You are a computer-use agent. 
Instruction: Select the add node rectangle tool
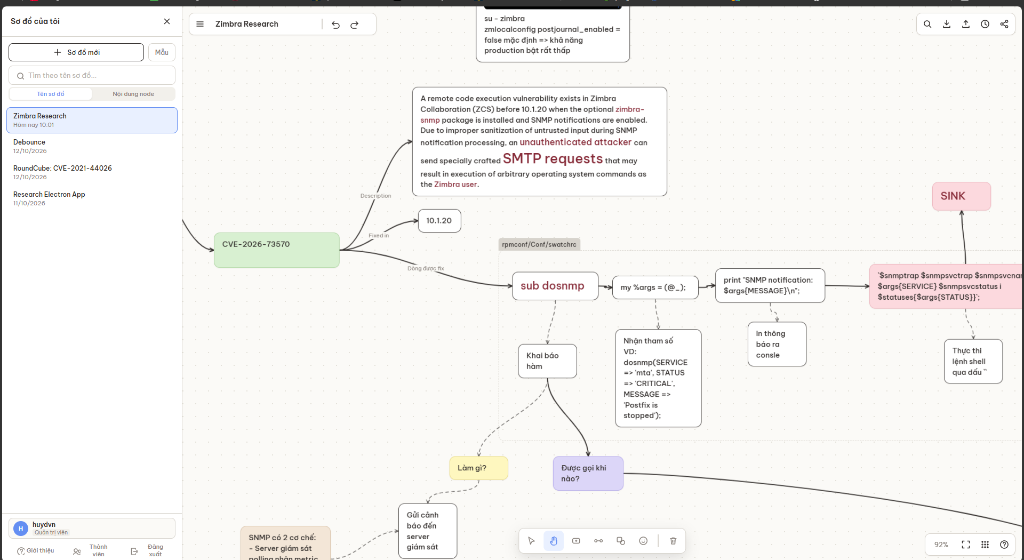point(576,540)
